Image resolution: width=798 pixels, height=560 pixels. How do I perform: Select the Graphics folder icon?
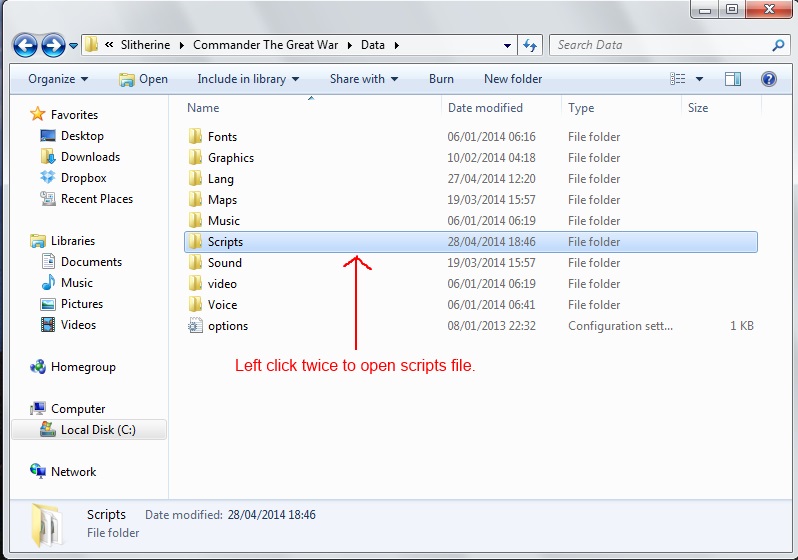pyautogui.click(x=195, y=157)
